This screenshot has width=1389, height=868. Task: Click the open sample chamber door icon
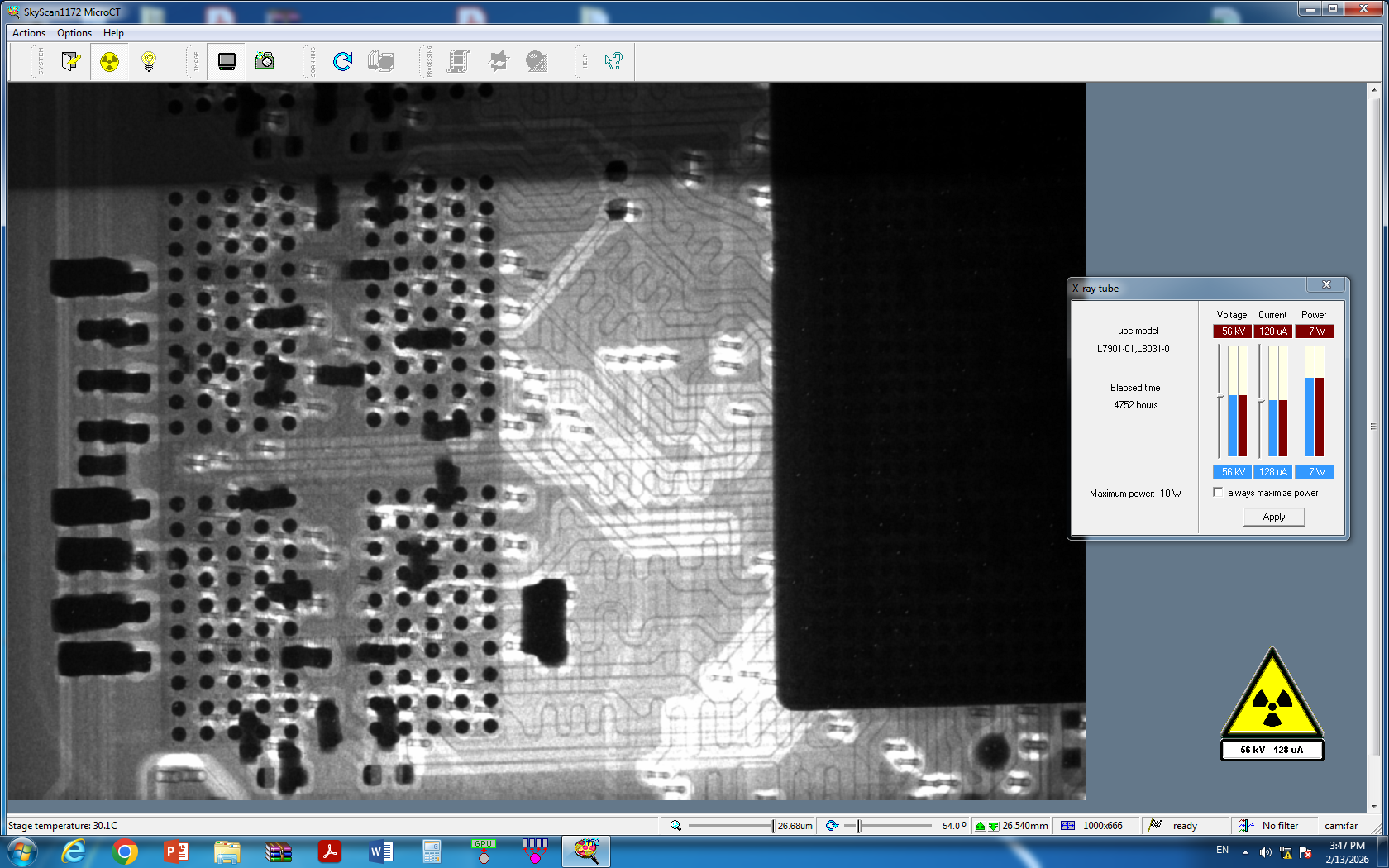[x=71, y=61]
